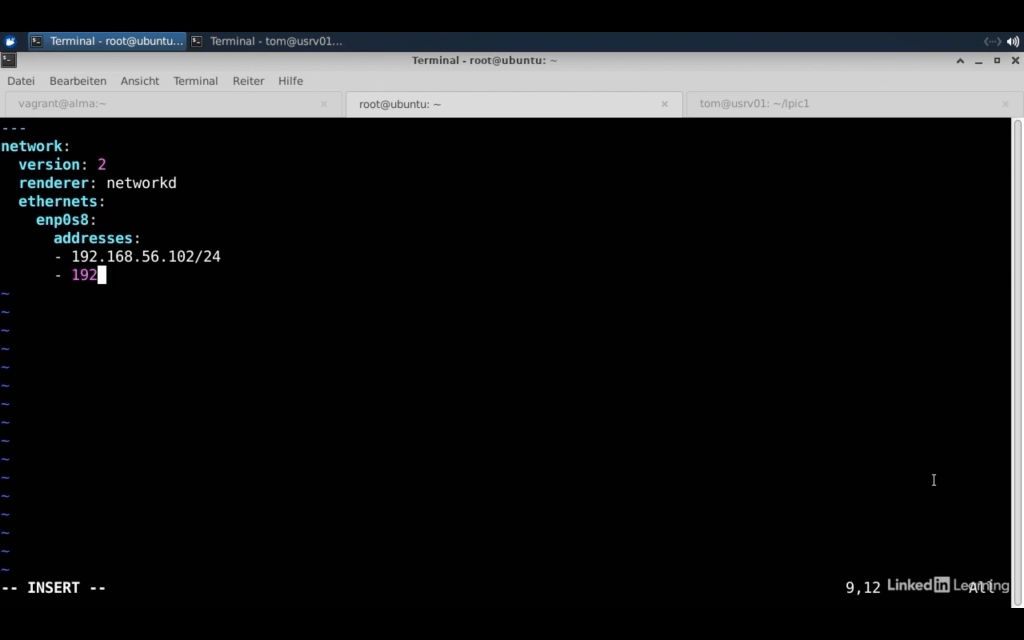Expand the Ansicht menu
This screenshot has width=1024, height=640.
point(140,81)
